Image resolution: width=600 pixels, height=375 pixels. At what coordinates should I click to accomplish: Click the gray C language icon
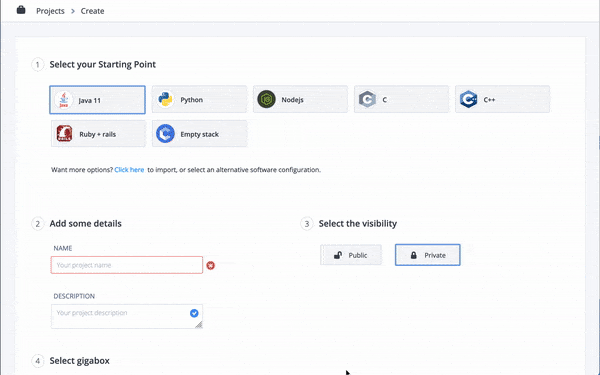(x=367, y=99)
